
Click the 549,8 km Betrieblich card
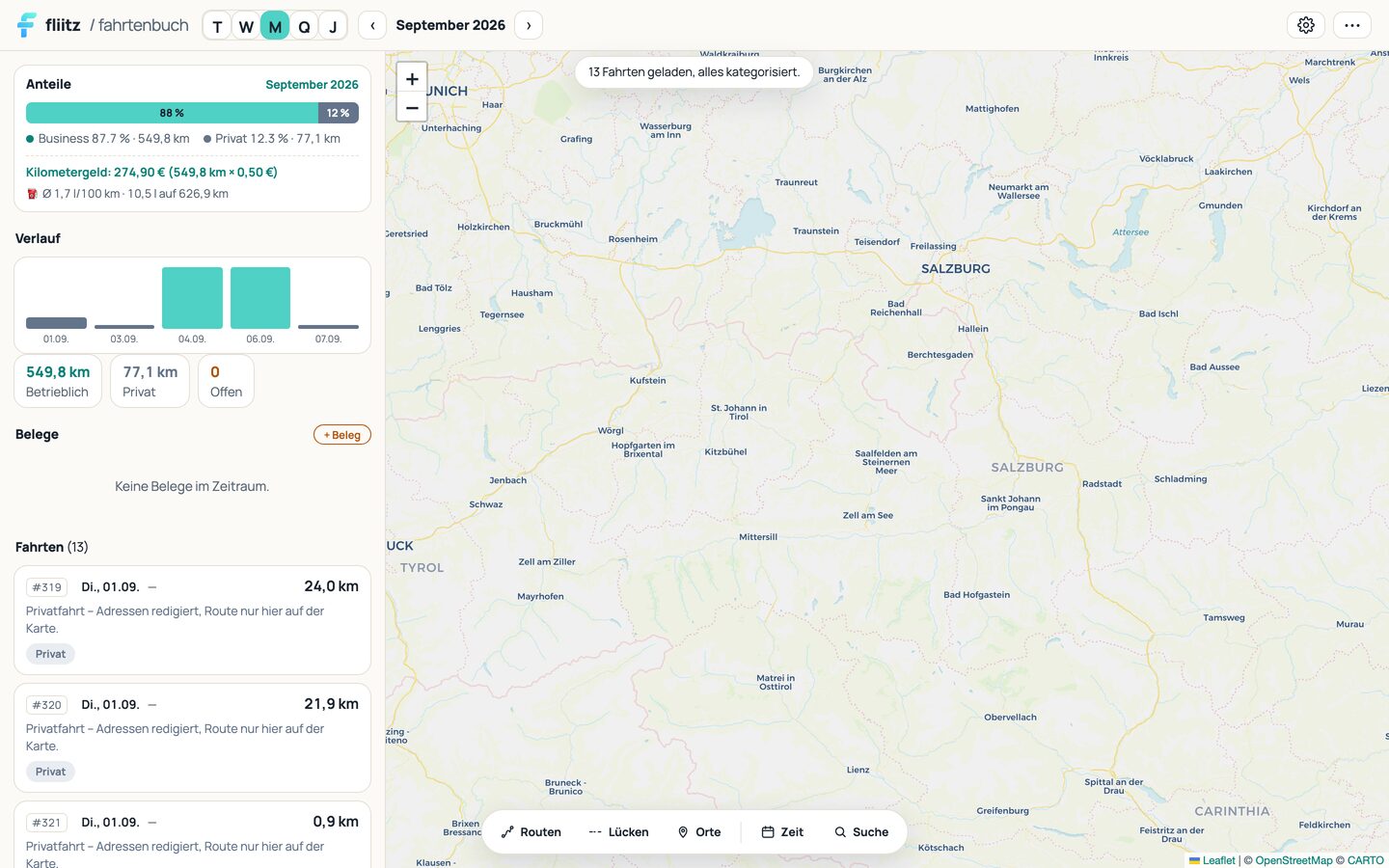[58, 381]
